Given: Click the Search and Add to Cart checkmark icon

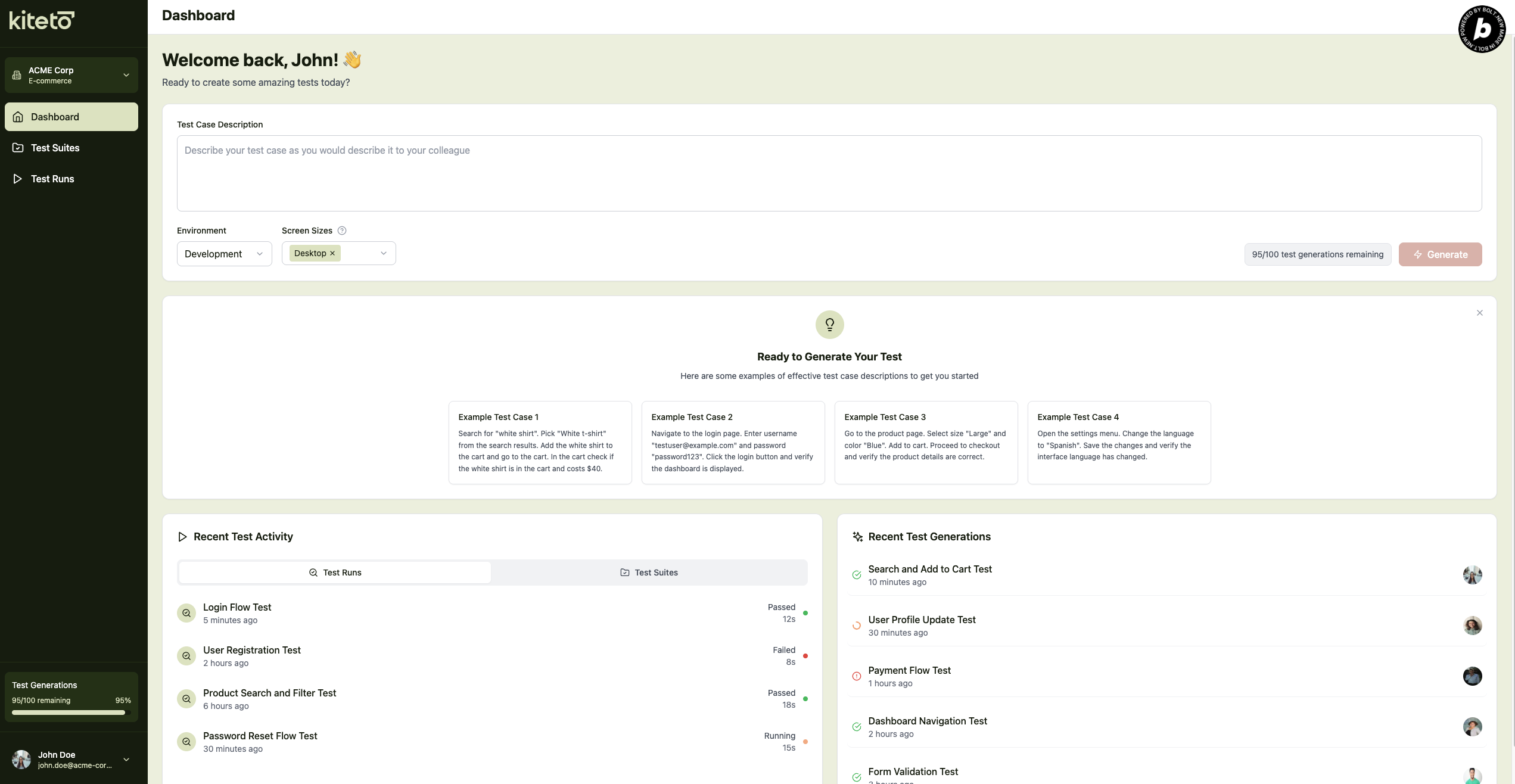Looking at the screenshot, I should (857, 575).
